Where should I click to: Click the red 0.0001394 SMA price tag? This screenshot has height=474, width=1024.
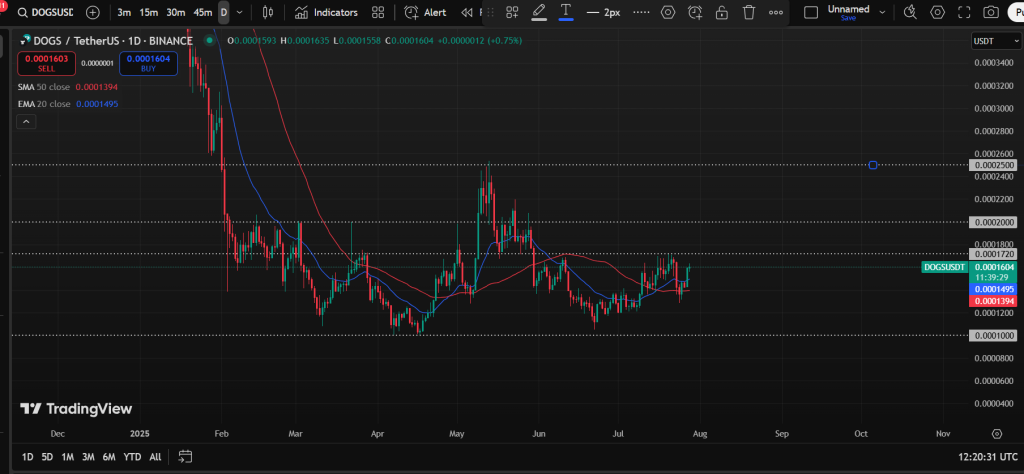(x=994, y=300)
